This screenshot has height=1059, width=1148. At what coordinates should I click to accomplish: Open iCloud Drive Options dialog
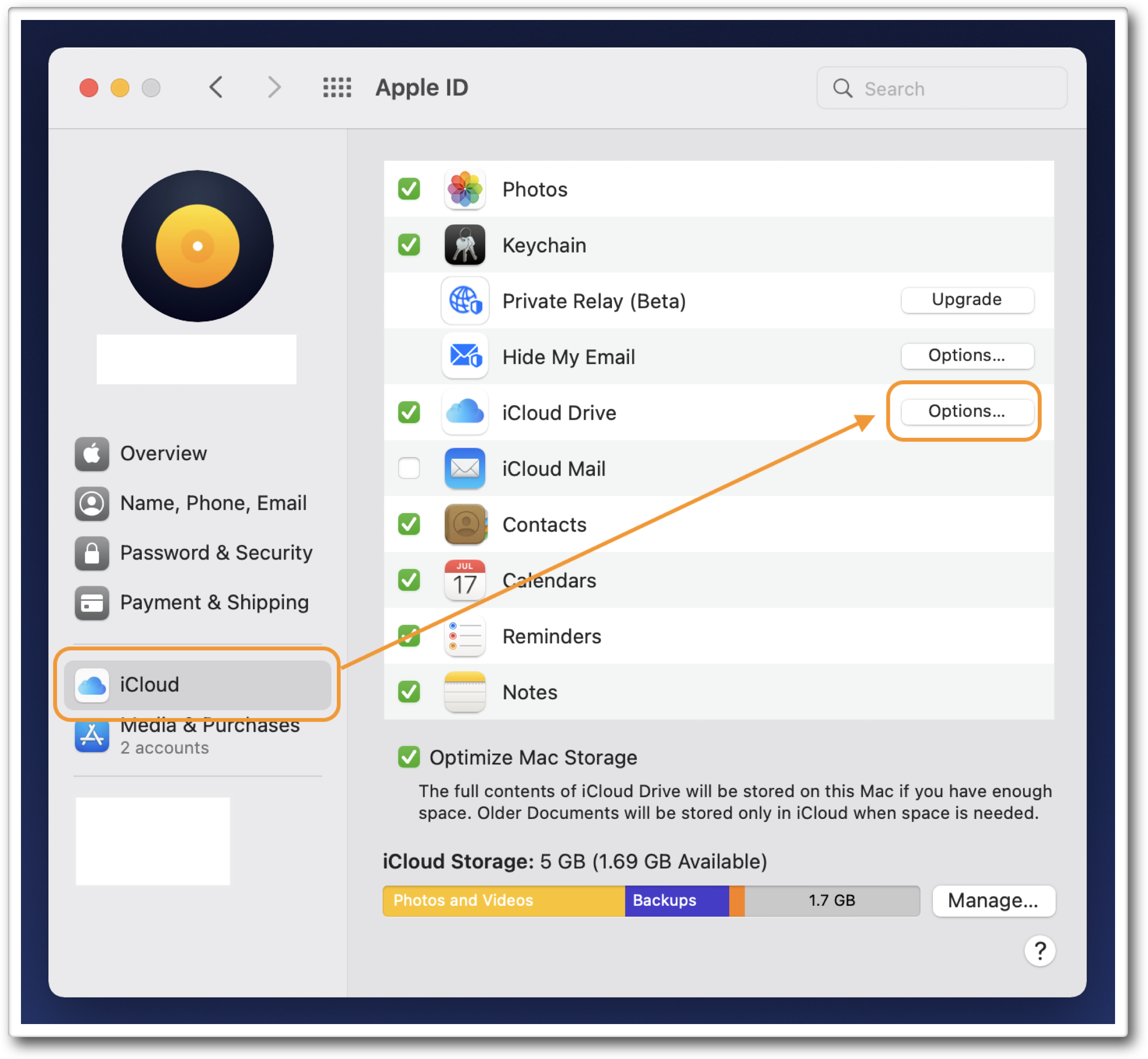point(966,411)
